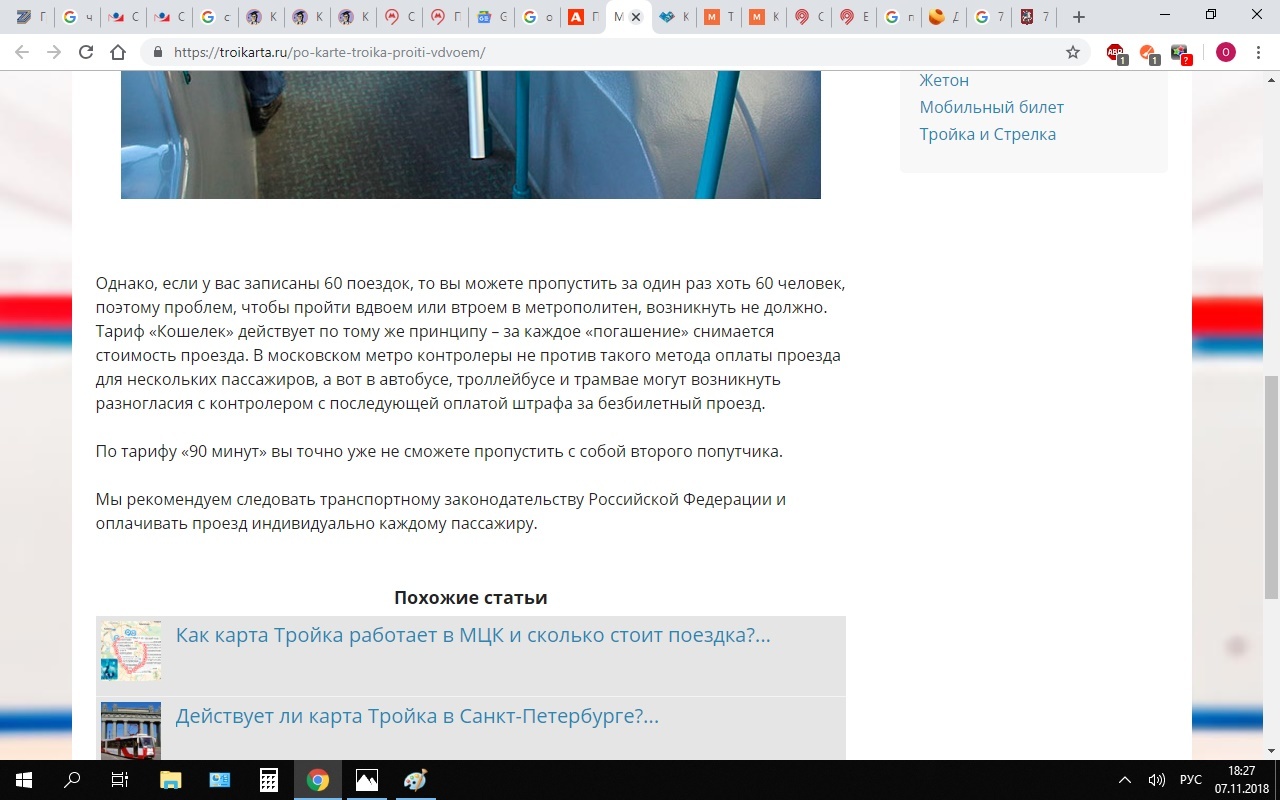Bookmark this page with the star icon
This screenshot has height=800, width=1280.
pos(1073,52)
